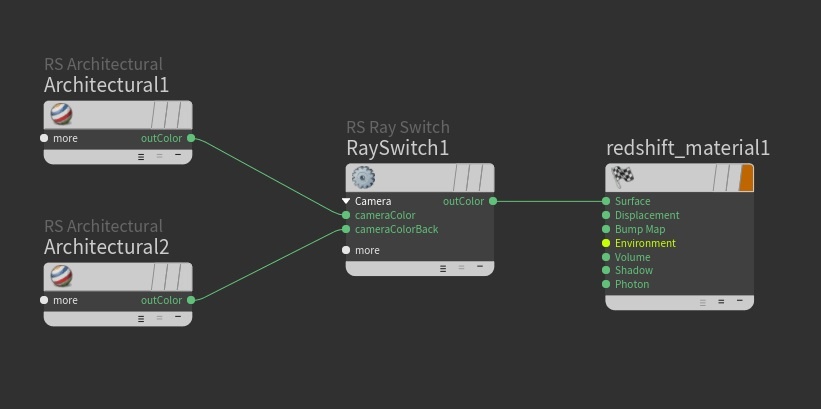821x409 pixels.
Task: Click the Bump Map input connector
Action: pos(606,229)
